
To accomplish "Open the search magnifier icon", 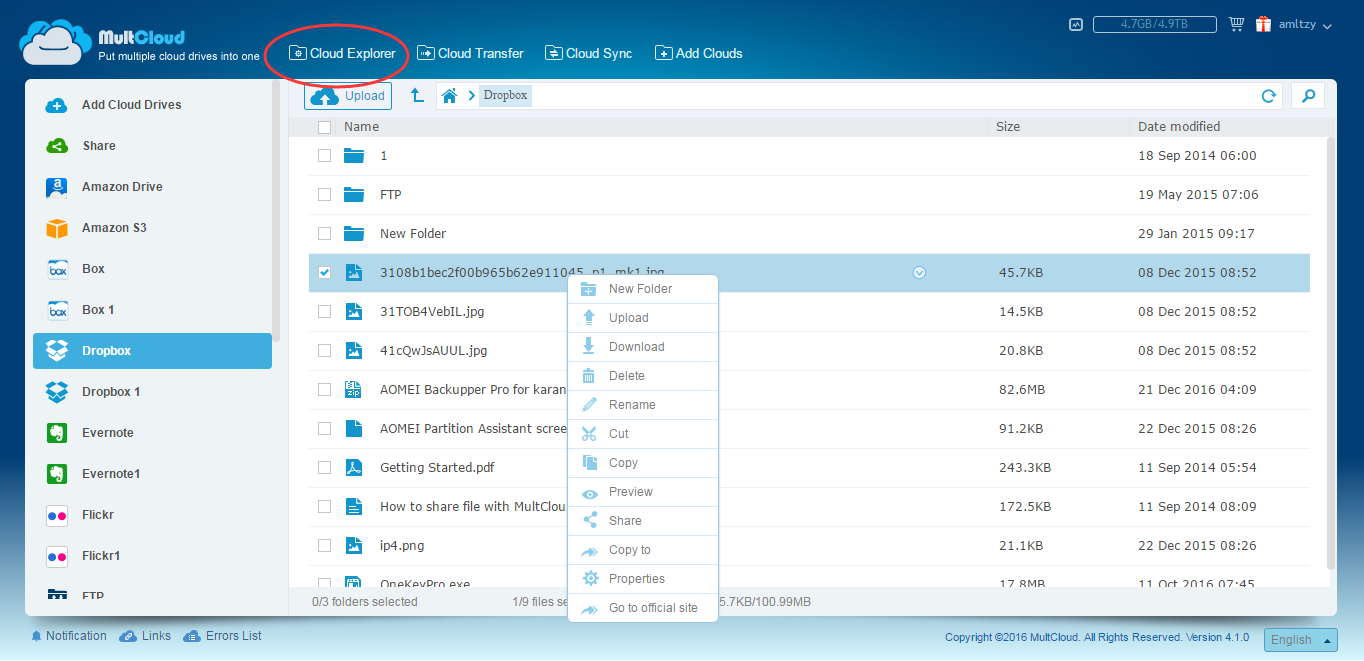I will (1308, 96).
